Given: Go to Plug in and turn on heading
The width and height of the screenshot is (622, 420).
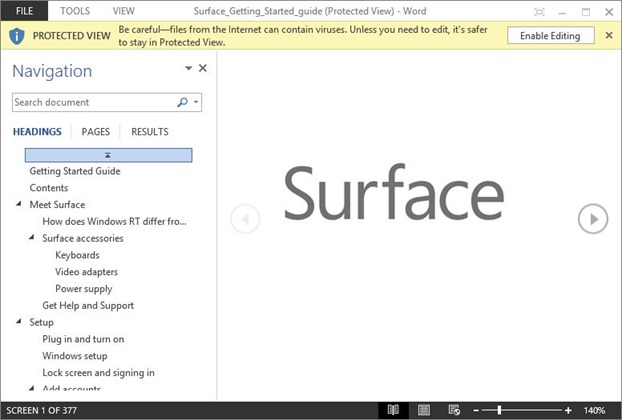Looking at the screenshot, I should 83,339.
